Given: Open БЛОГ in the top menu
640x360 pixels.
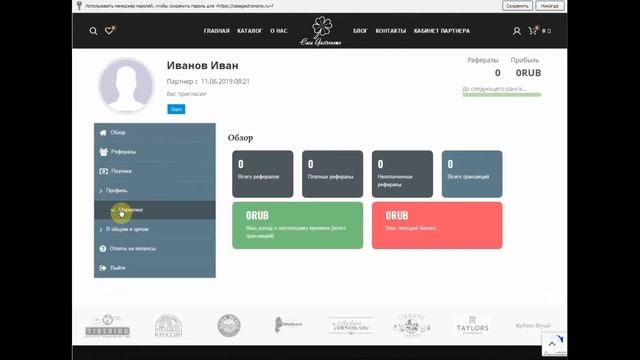Looking at the screenshot, I should pyautogui.click(x=360, y=31).
